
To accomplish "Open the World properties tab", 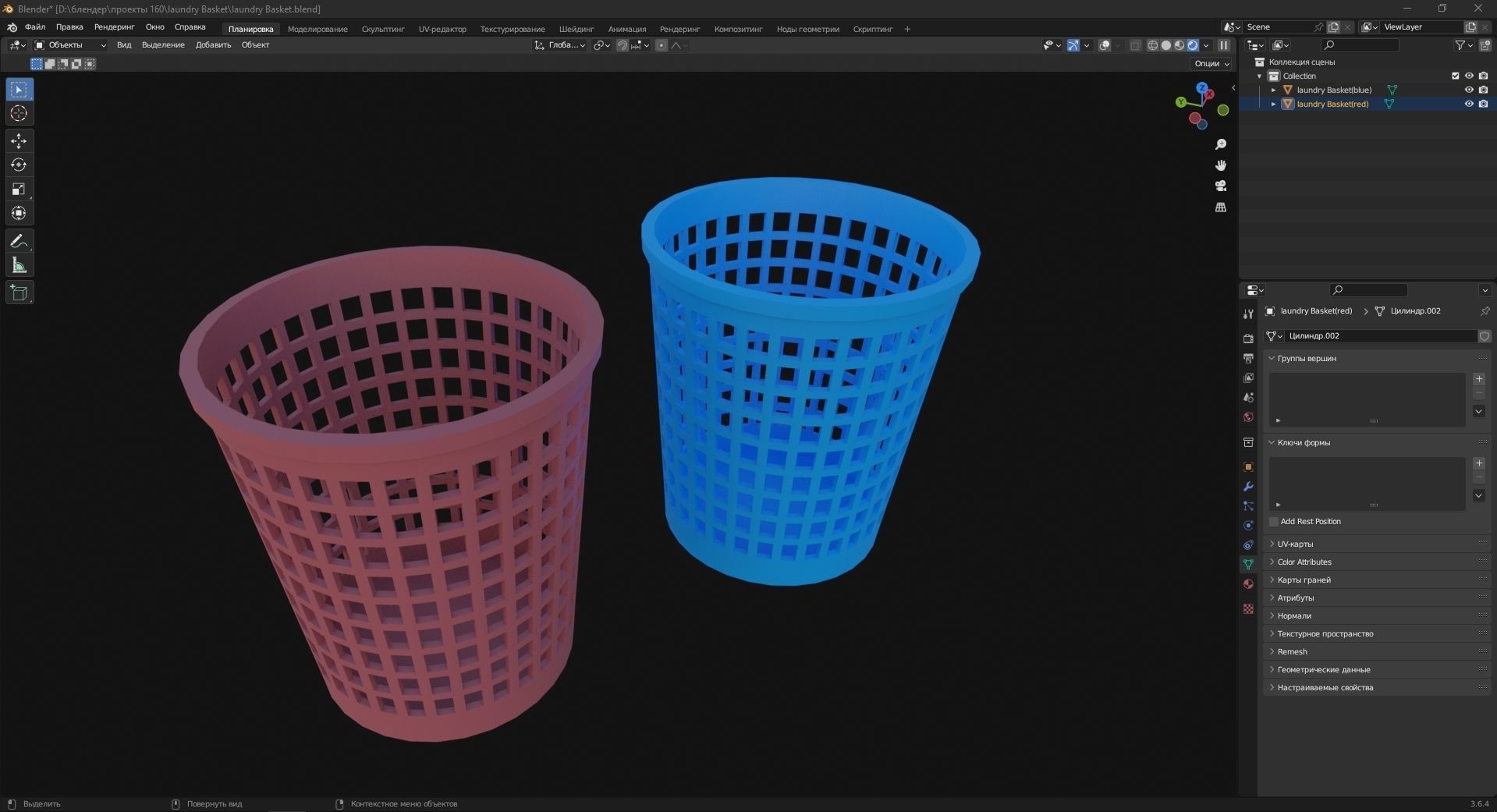I will (x=1248, y=417).
